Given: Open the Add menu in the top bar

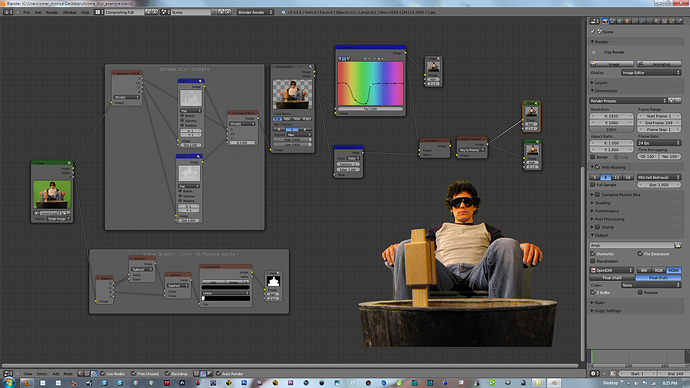Looking at the screenshot, I should pyautogui.click(x=38, y=12).
